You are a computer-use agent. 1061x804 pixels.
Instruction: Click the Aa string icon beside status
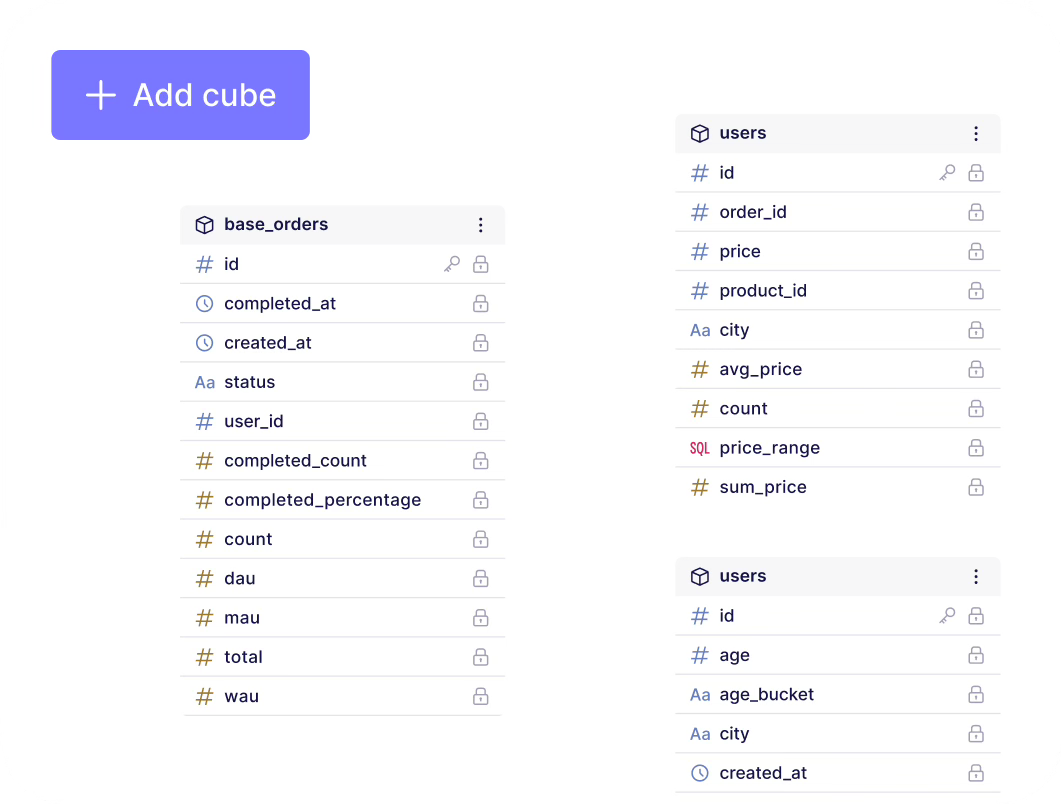pos(204,382)
